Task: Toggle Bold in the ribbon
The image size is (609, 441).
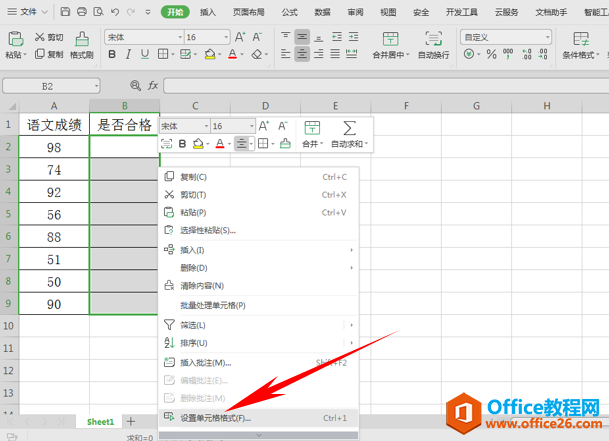Action: click(112, 54)
